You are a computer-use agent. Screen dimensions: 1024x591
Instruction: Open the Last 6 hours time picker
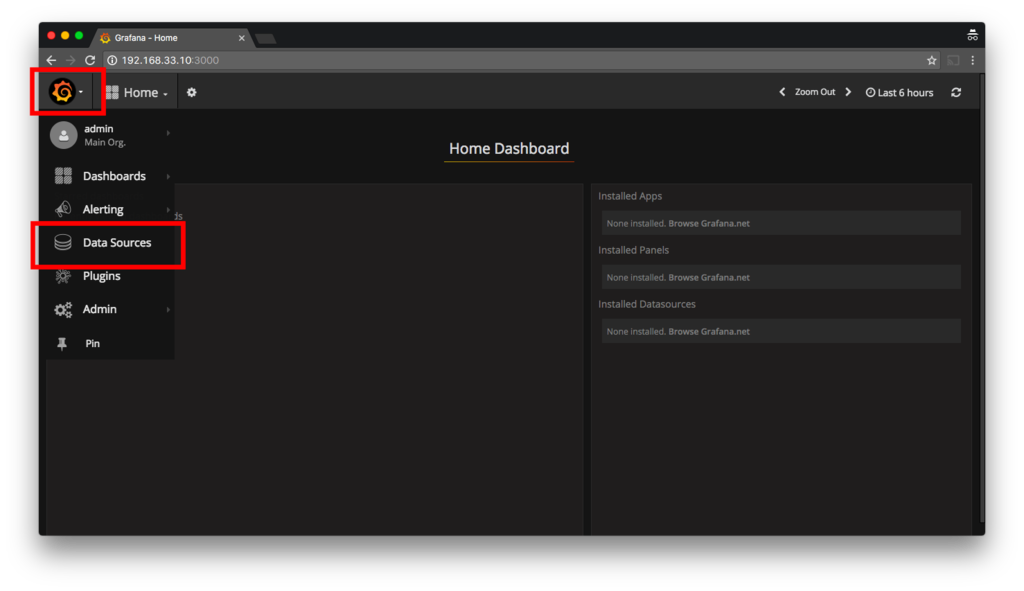(x=899, y=93)
